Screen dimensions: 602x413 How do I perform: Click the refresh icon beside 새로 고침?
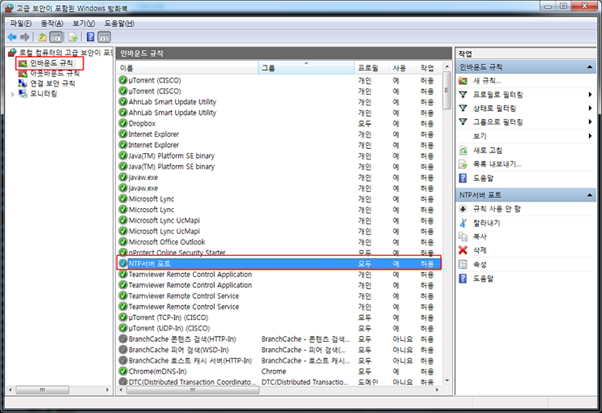pos(463,150)
